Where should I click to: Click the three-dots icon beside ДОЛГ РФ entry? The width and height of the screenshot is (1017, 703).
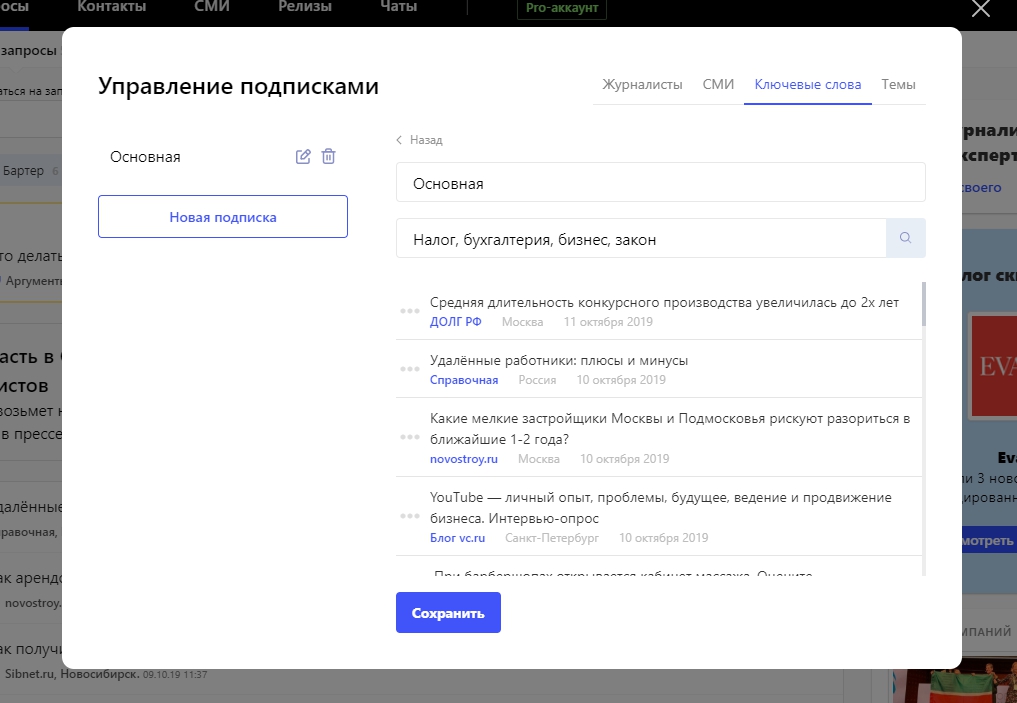click(409, 311)
